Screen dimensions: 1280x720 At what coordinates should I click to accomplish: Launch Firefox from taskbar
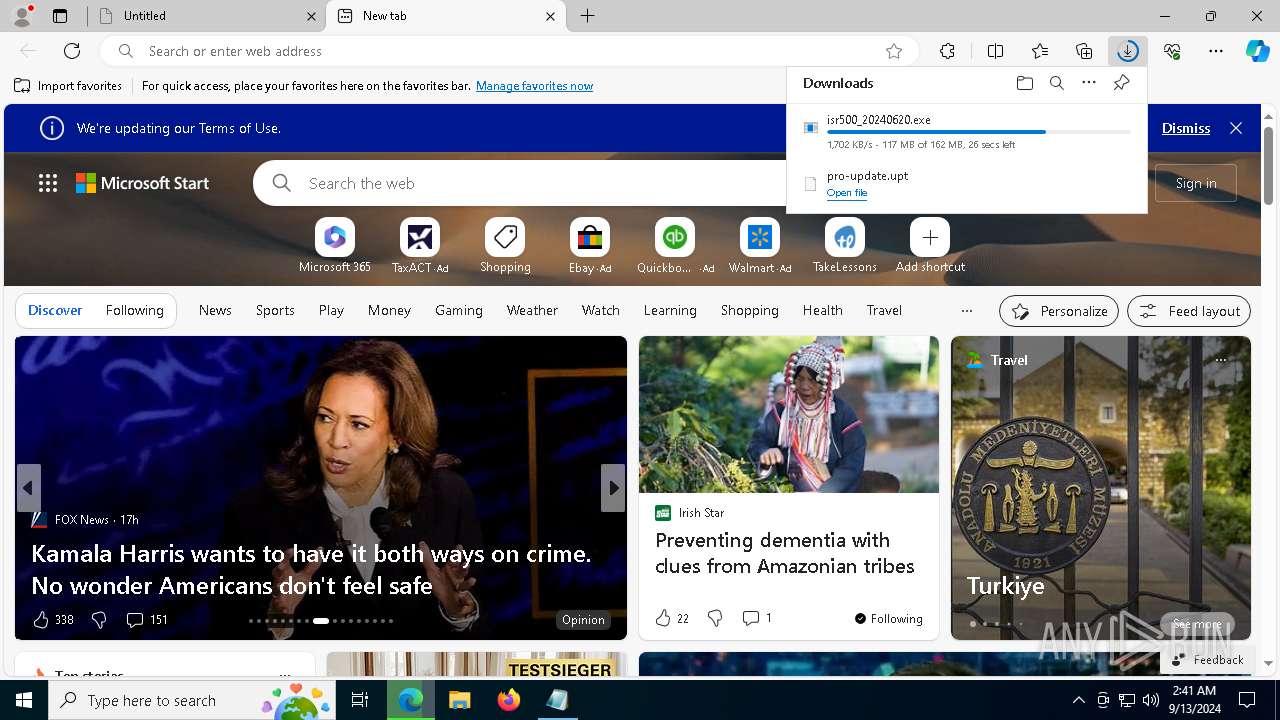pyautogui.click(x=508, y=700)
